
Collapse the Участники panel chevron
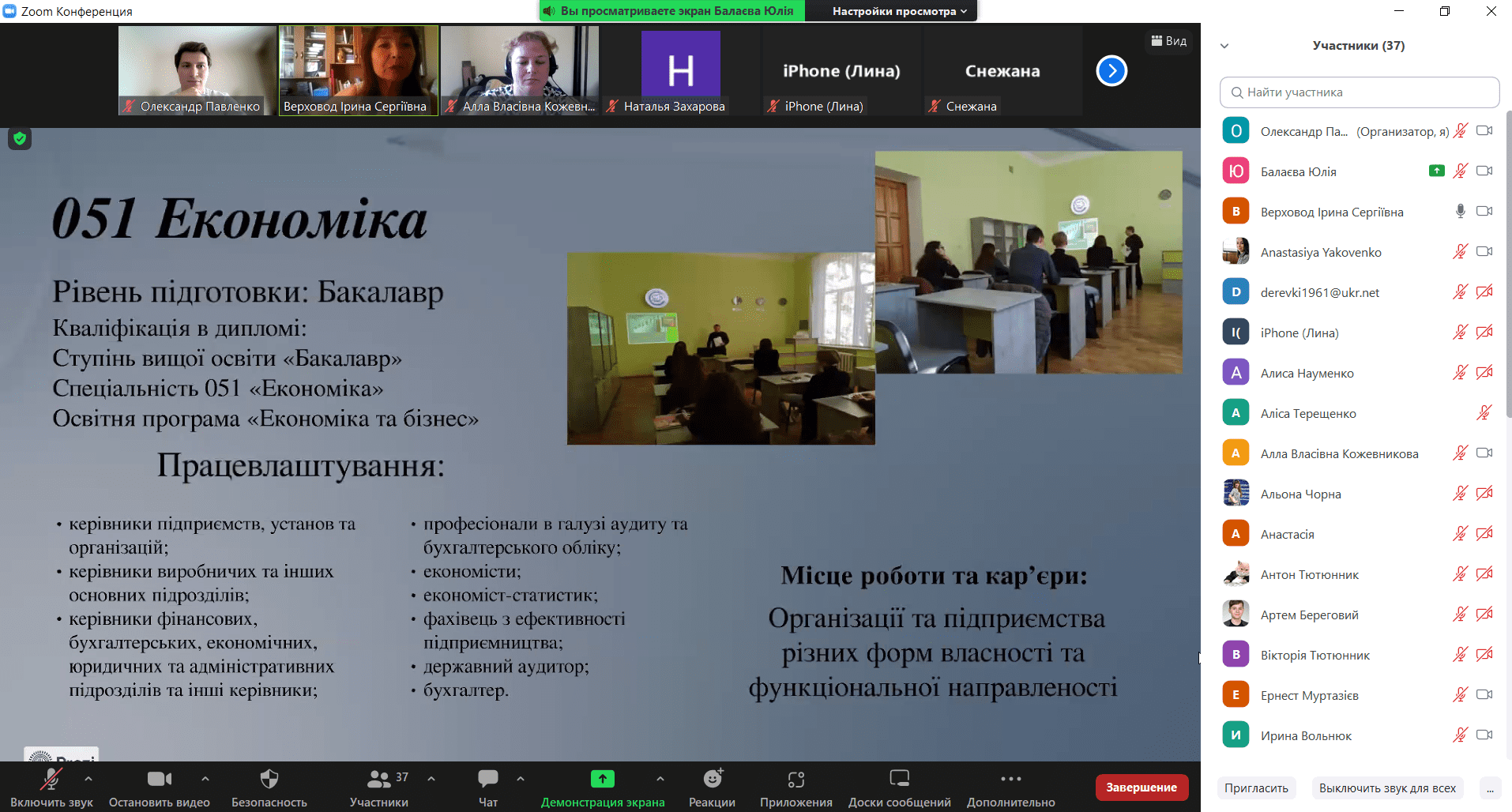tap(1224, 46)
